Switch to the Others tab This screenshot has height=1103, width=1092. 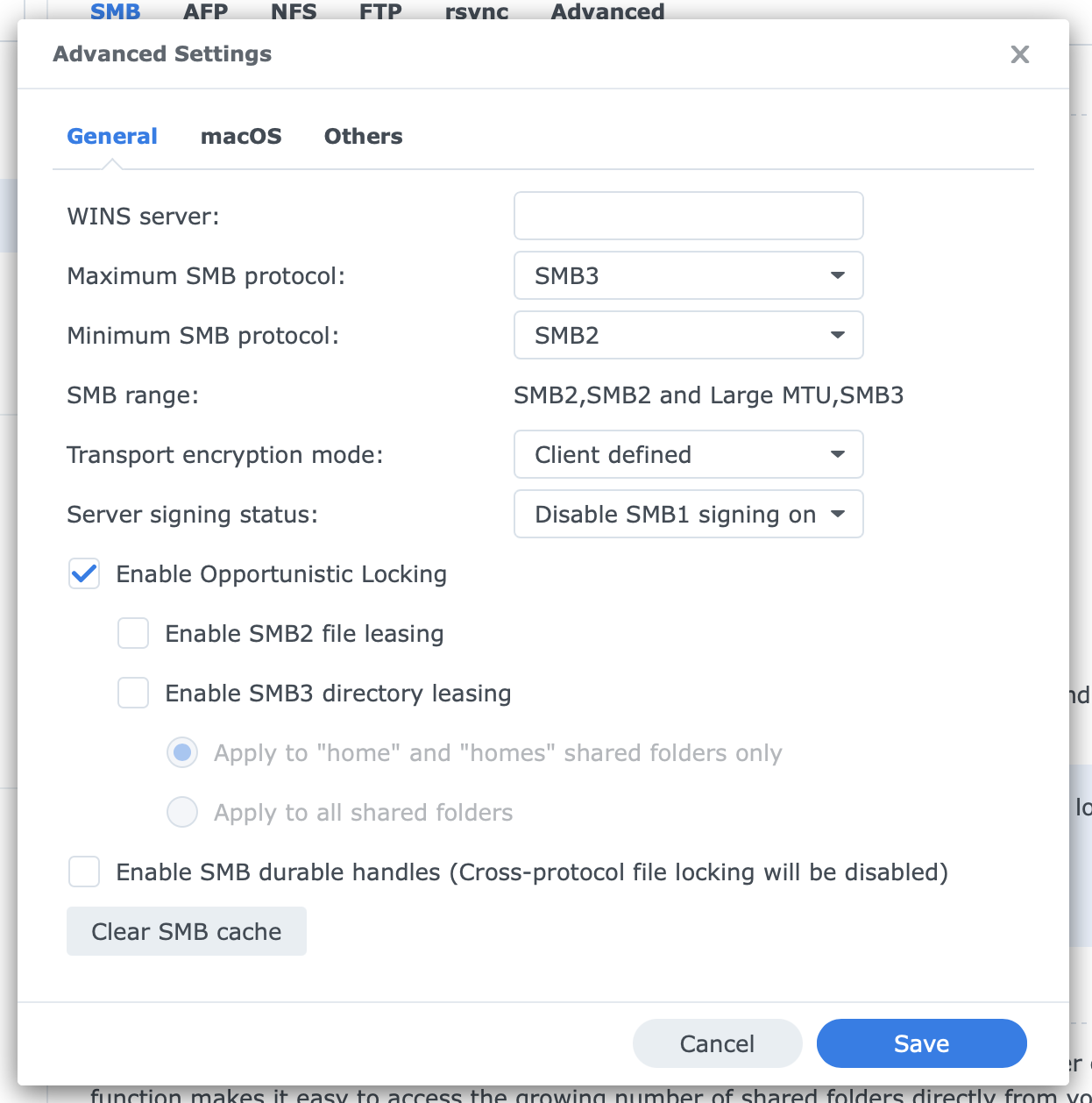point(363,137)
